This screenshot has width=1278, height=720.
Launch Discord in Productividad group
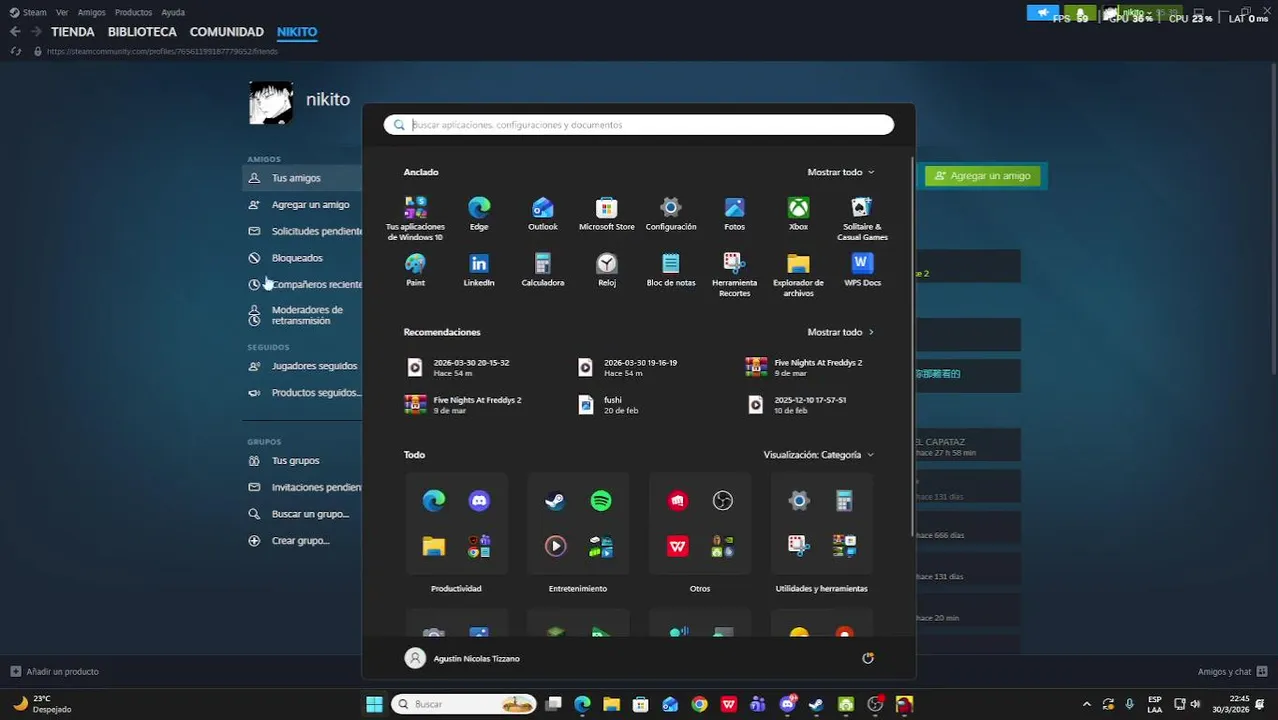point(479,501)
